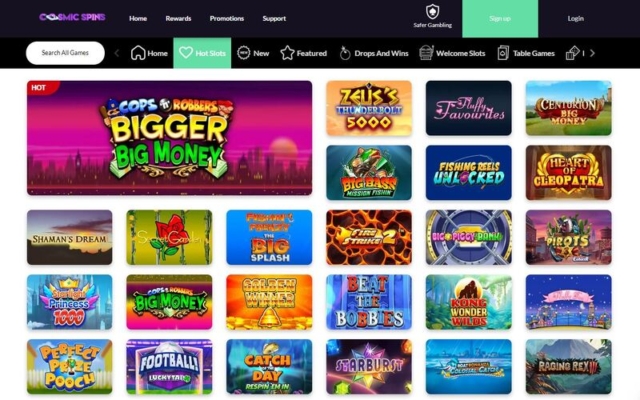Open the New games badge icon

coord(243,53)
